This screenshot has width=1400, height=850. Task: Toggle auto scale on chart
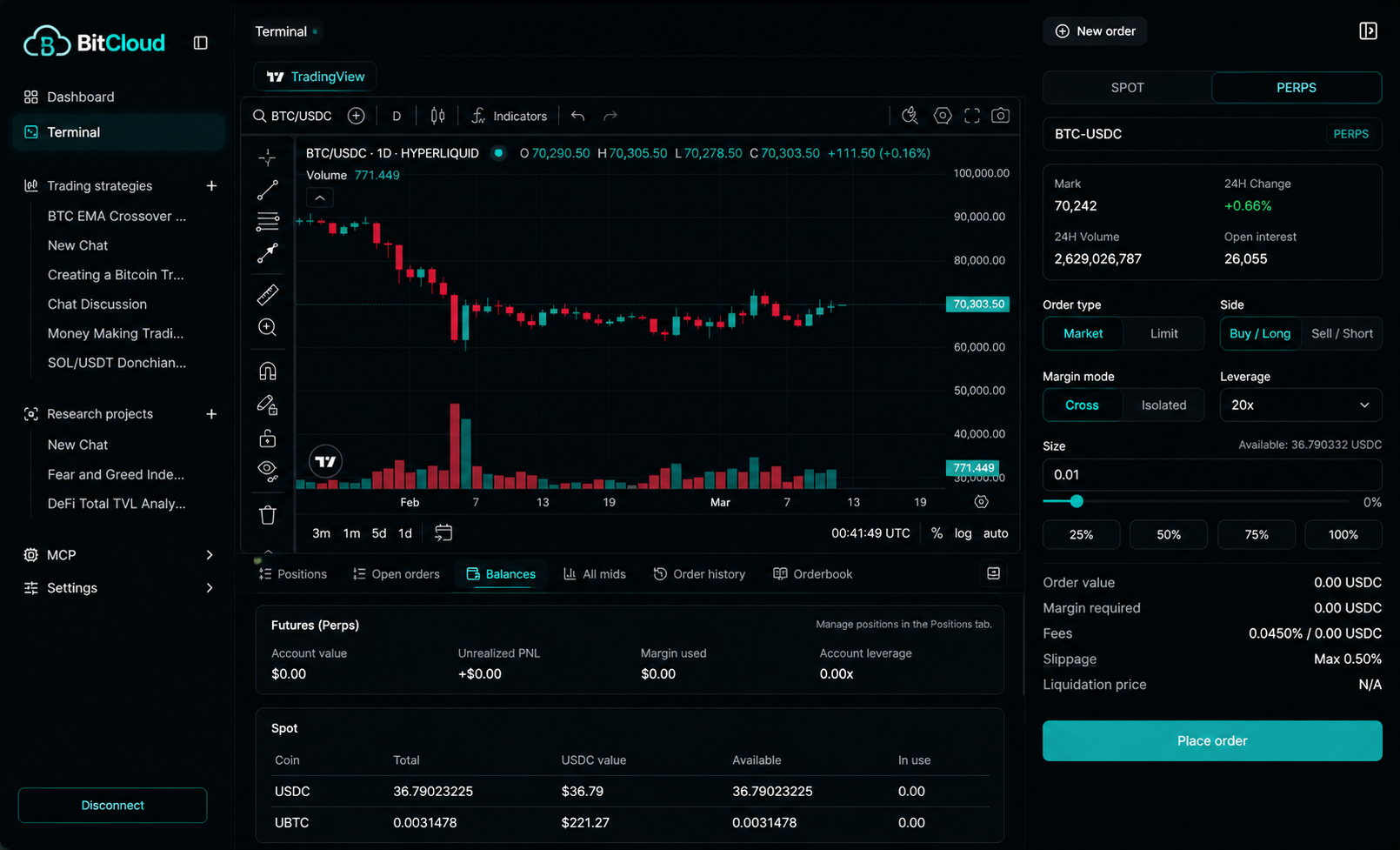click(x=996, y=533)
